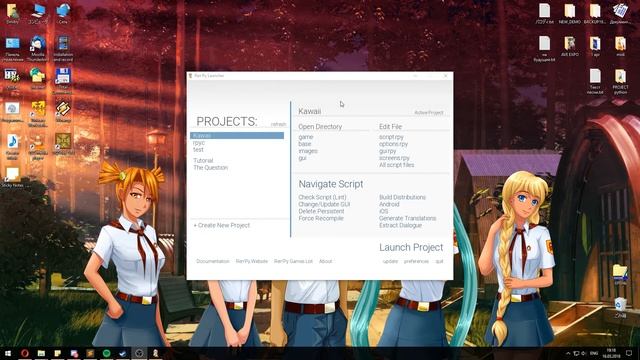Open the base directory

304,144
